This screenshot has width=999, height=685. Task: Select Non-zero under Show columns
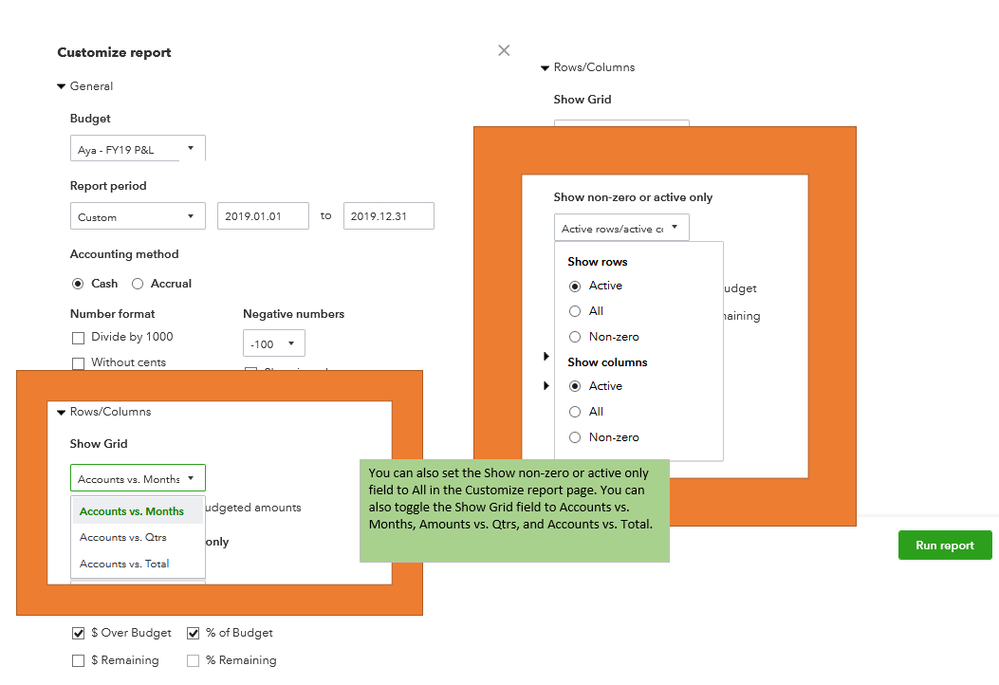pos(575,437)
